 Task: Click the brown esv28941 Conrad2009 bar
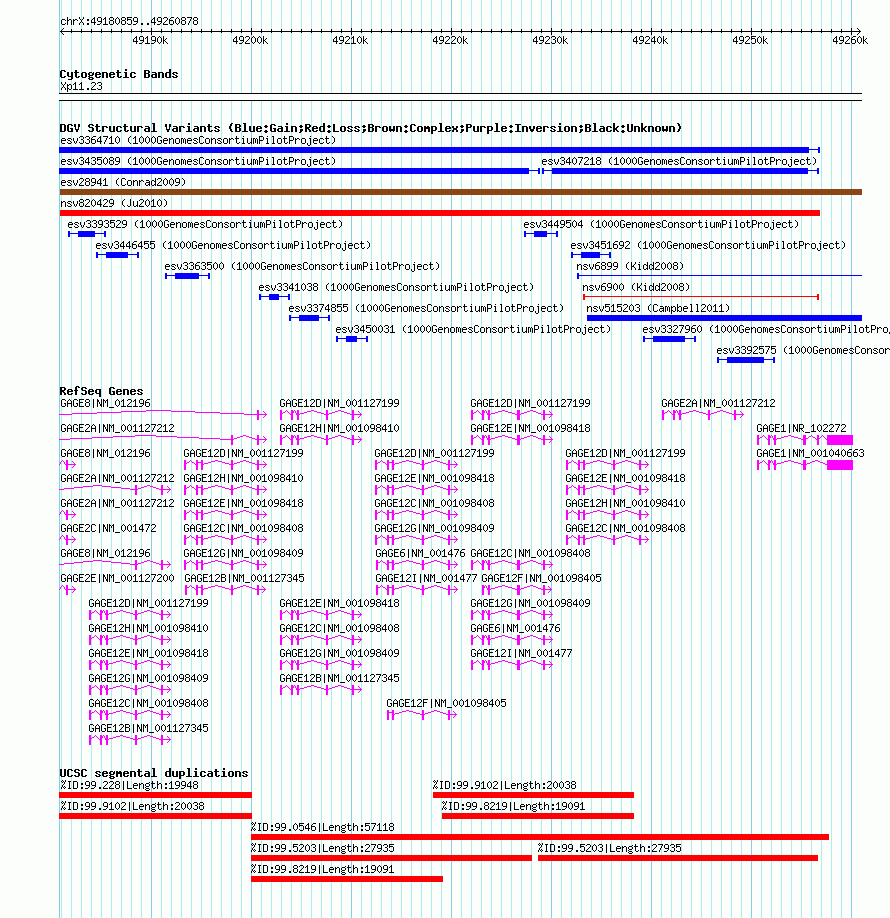(461, 192)
